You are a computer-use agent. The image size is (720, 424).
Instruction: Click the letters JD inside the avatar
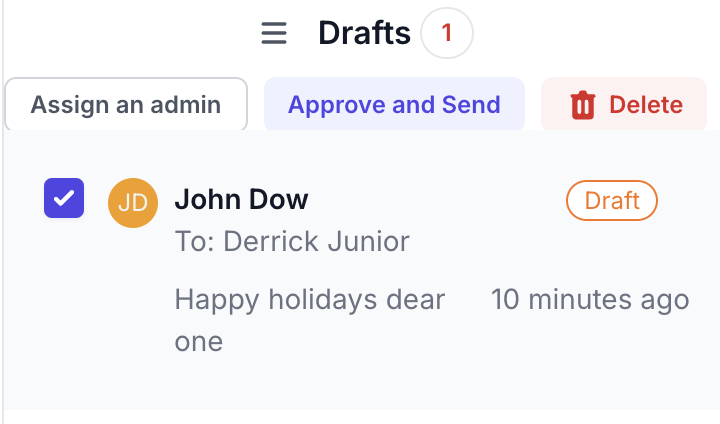click(x=132, y=203)
